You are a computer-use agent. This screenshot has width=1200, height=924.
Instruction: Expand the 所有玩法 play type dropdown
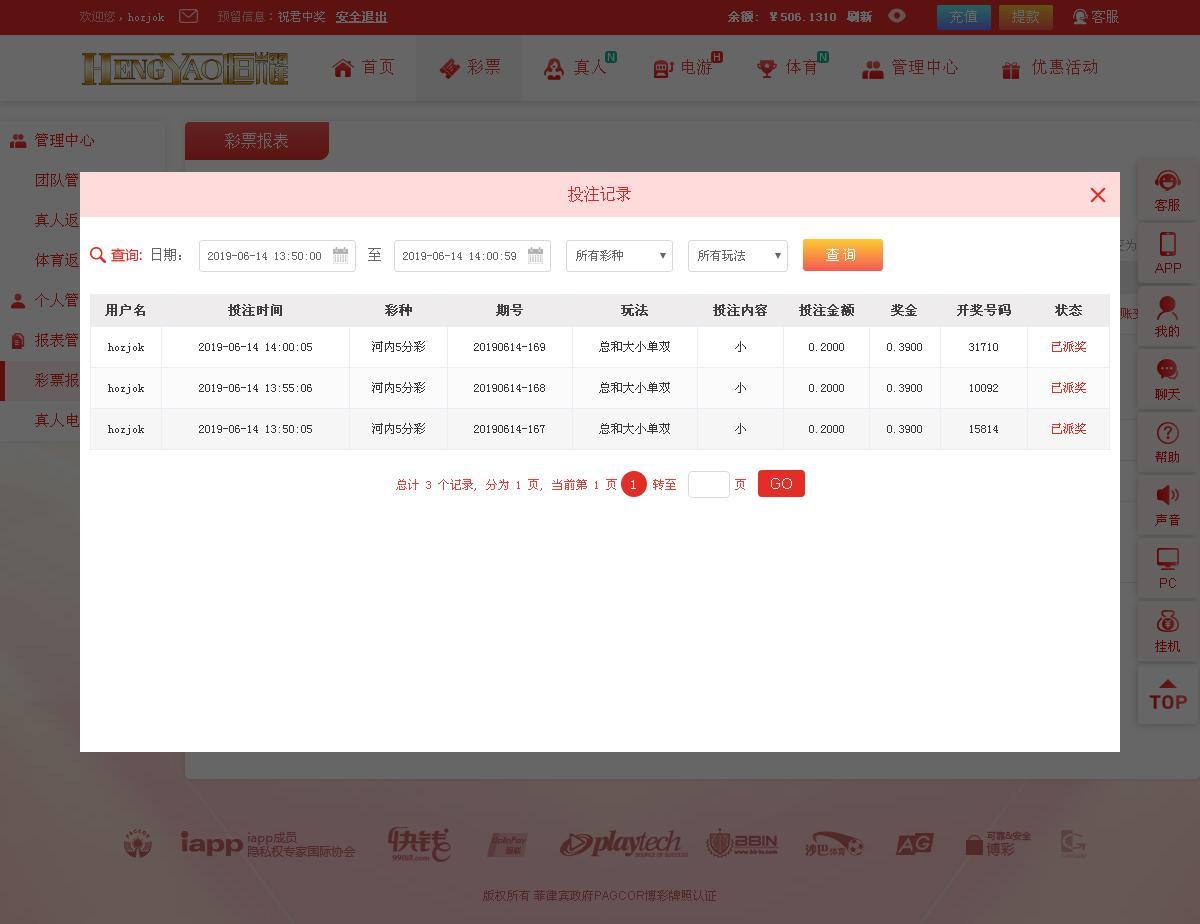[x=738, y=256]
